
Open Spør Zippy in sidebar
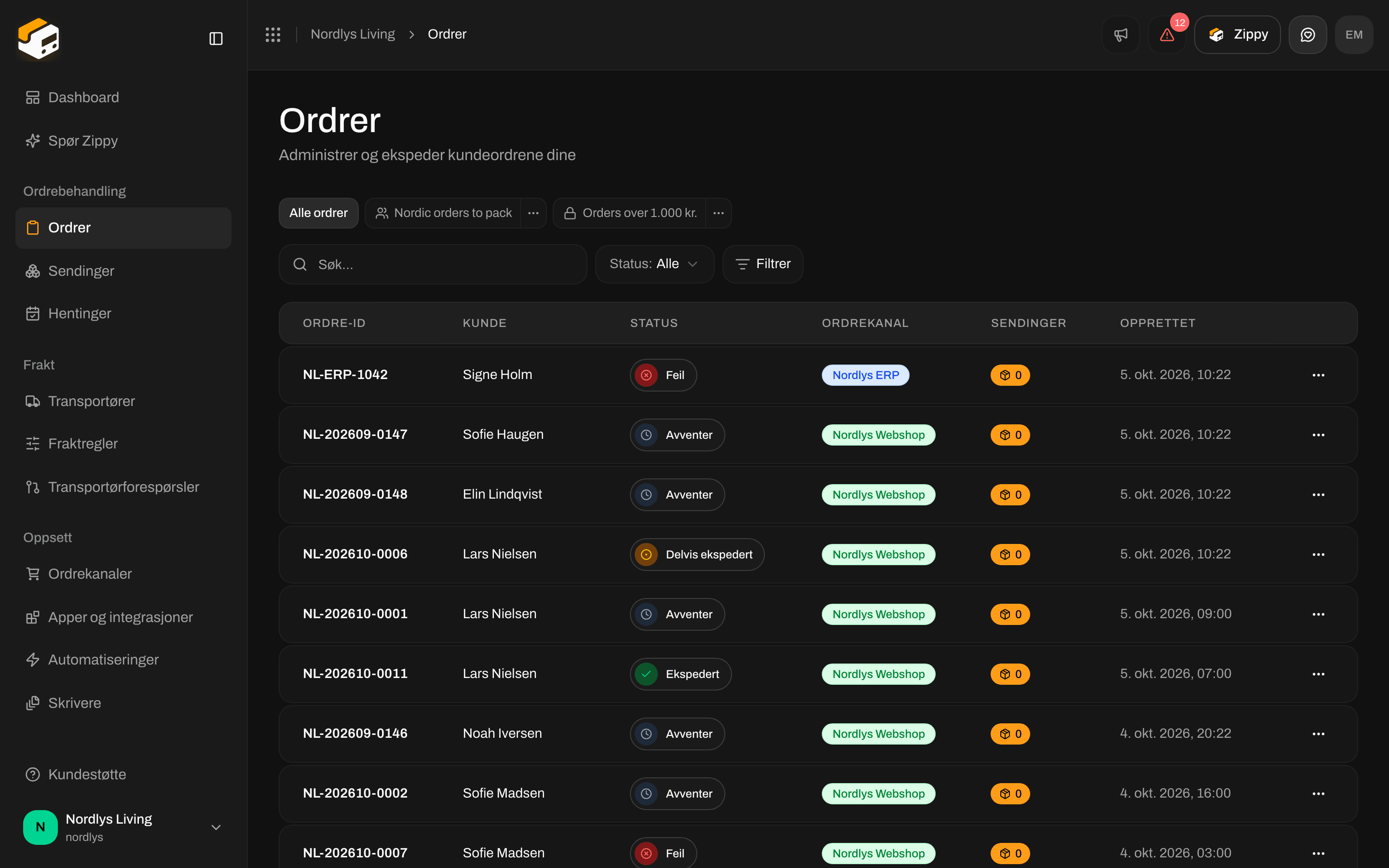(x=123, y=141)
